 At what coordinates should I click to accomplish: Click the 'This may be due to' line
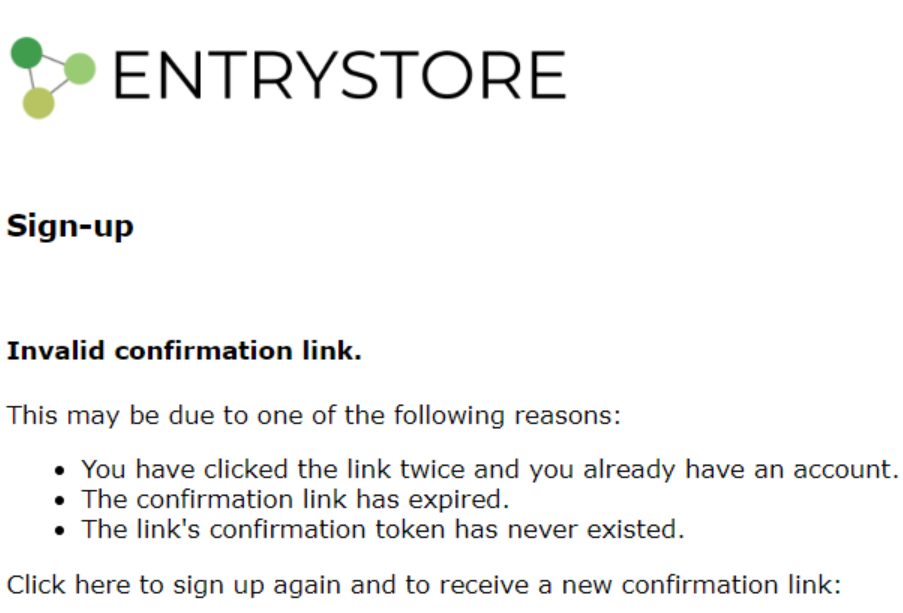[x=313, y=414]
